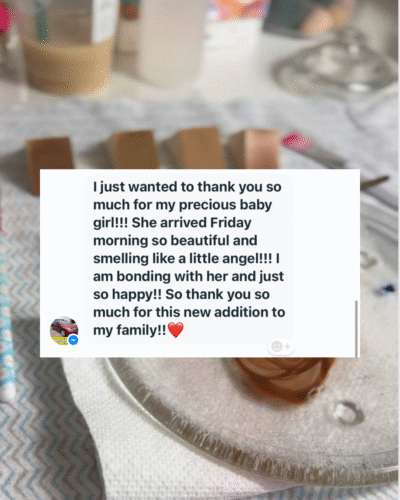Click the brown caramel swirl on the plate
The image size is (400, 500).
click(283, 377)
